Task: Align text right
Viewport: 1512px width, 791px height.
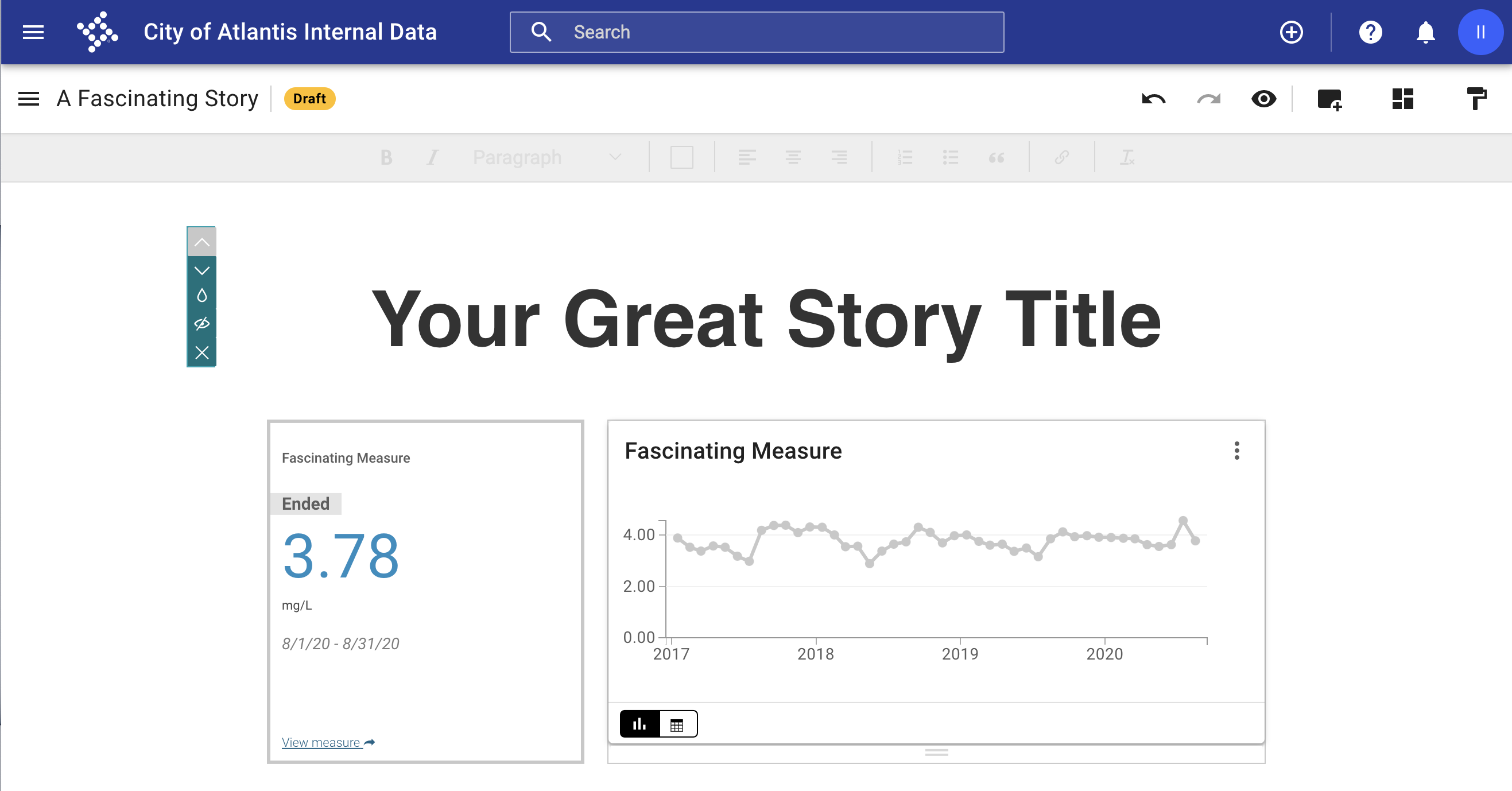Action: tap(839, 157)
